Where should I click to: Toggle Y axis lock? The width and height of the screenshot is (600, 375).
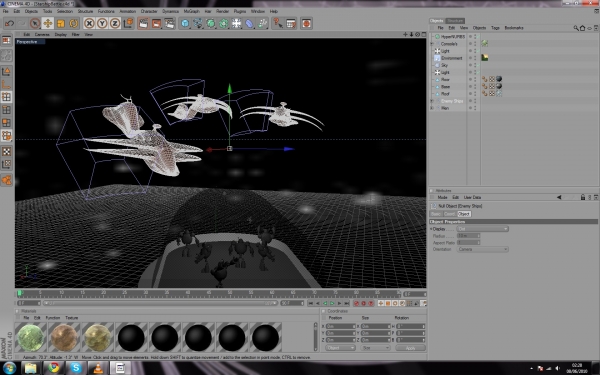coord(102,24)
